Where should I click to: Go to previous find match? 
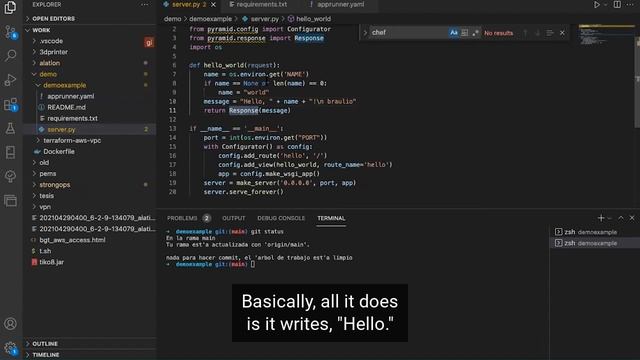pyautogui.click(x=525, y=33)
